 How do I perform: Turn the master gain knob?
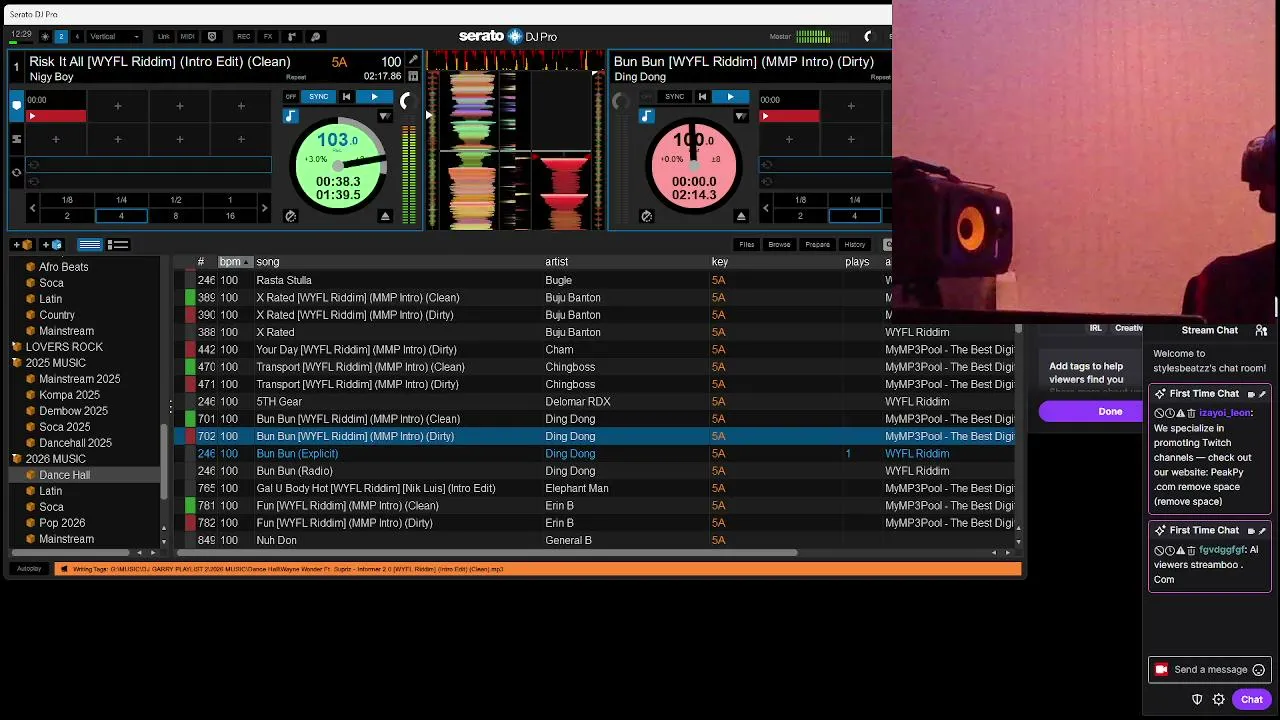[867, 37]
